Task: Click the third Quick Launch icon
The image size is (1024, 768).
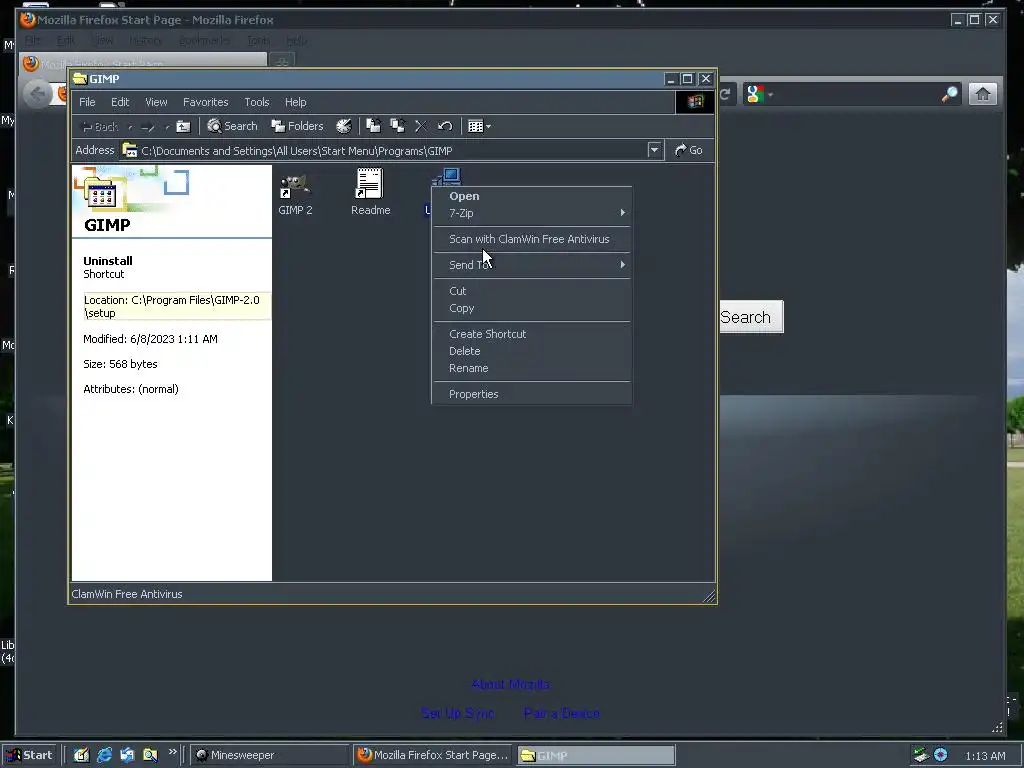Action: [x=127, y=755]
